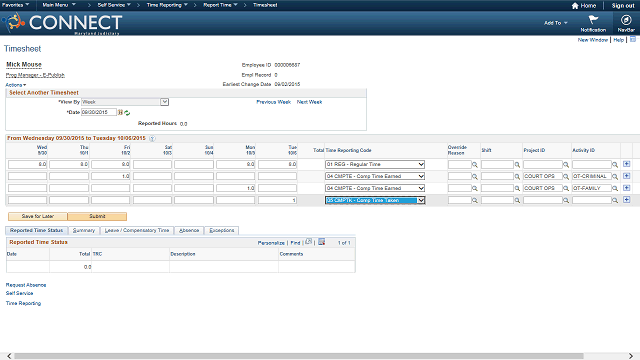
Task: Expand the Actions menu under employee name
Action: pyautogui.click(x=16, y=85)
